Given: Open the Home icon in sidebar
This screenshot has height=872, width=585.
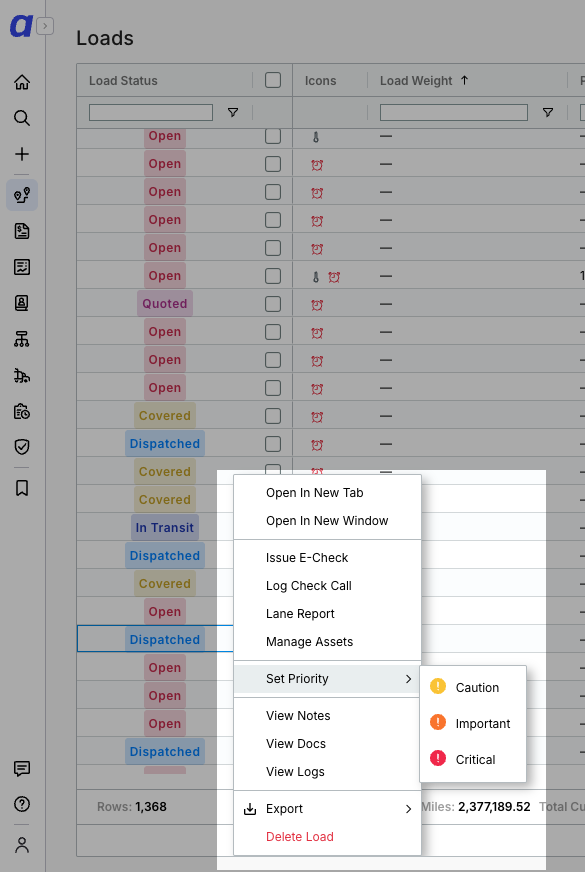Looking at the screenshot, I should pos(22,82).
